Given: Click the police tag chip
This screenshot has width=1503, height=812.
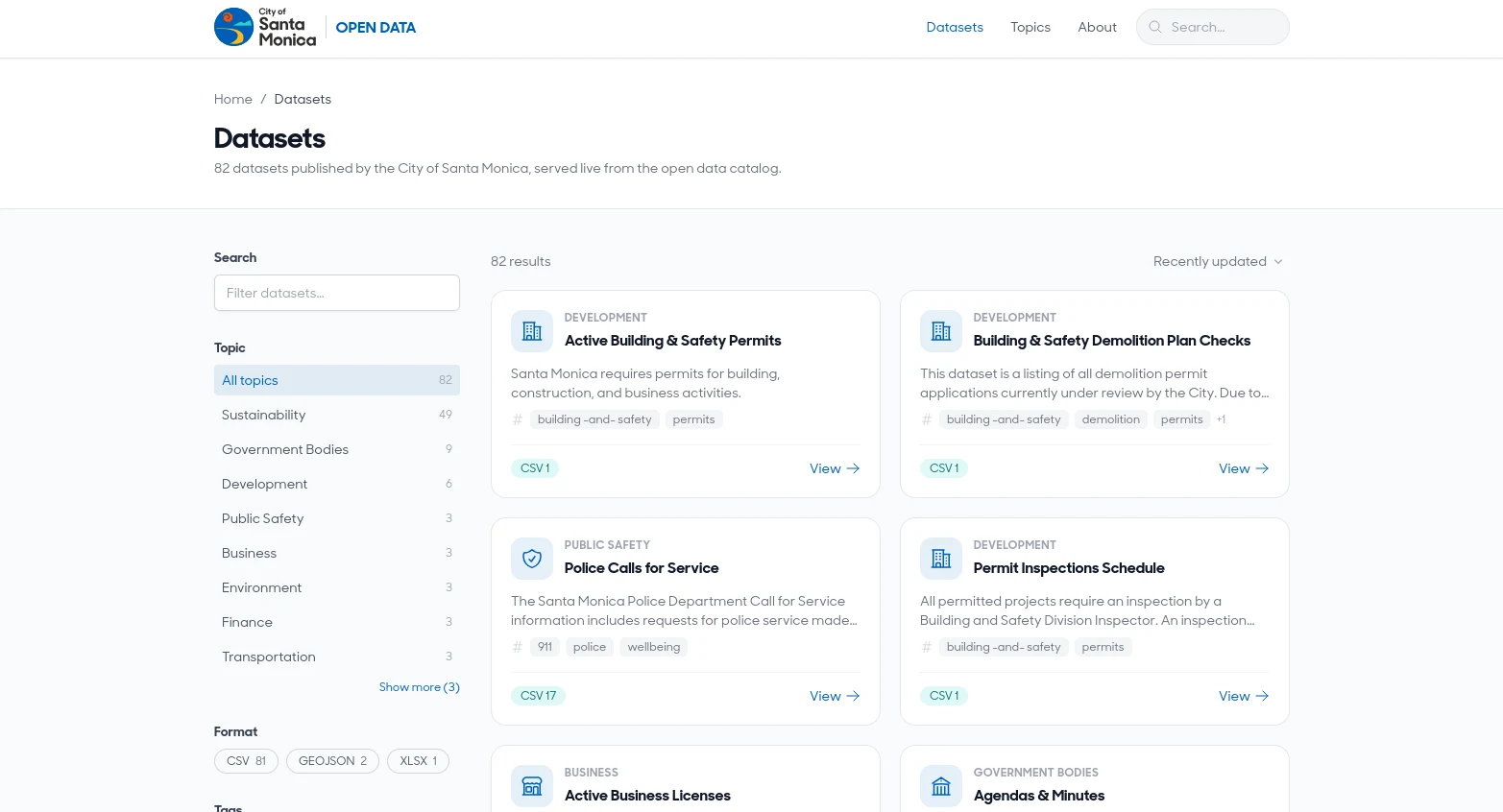Looking at the screenshot, I should click(590, 647).
